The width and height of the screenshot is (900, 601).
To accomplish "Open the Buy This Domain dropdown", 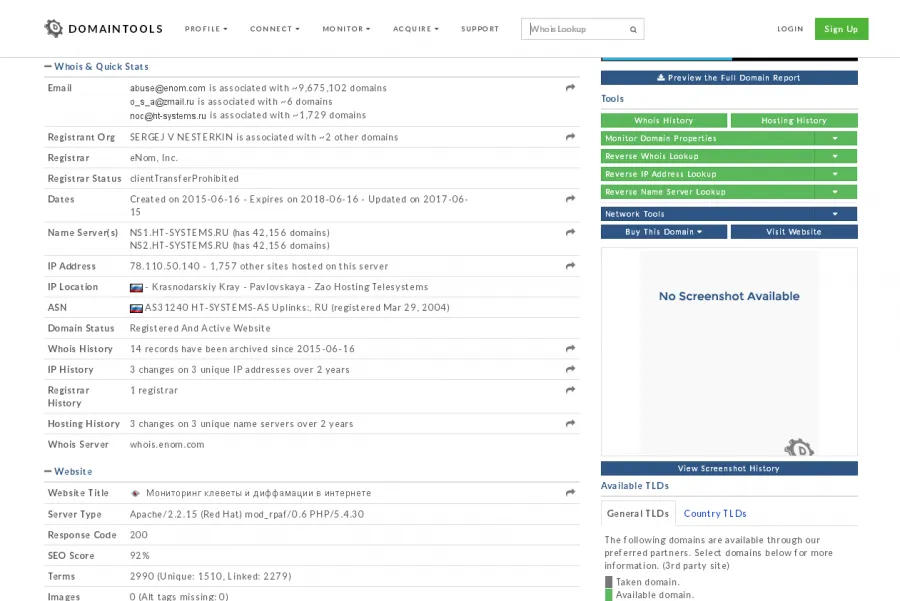I will click(664, 232).
